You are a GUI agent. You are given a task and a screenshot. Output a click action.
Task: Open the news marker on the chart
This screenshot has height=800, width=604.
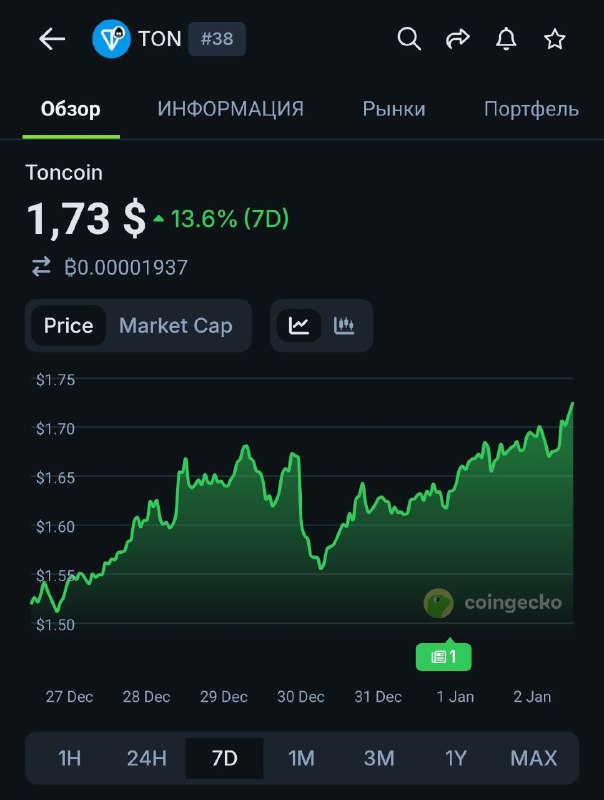pos(443,655)
